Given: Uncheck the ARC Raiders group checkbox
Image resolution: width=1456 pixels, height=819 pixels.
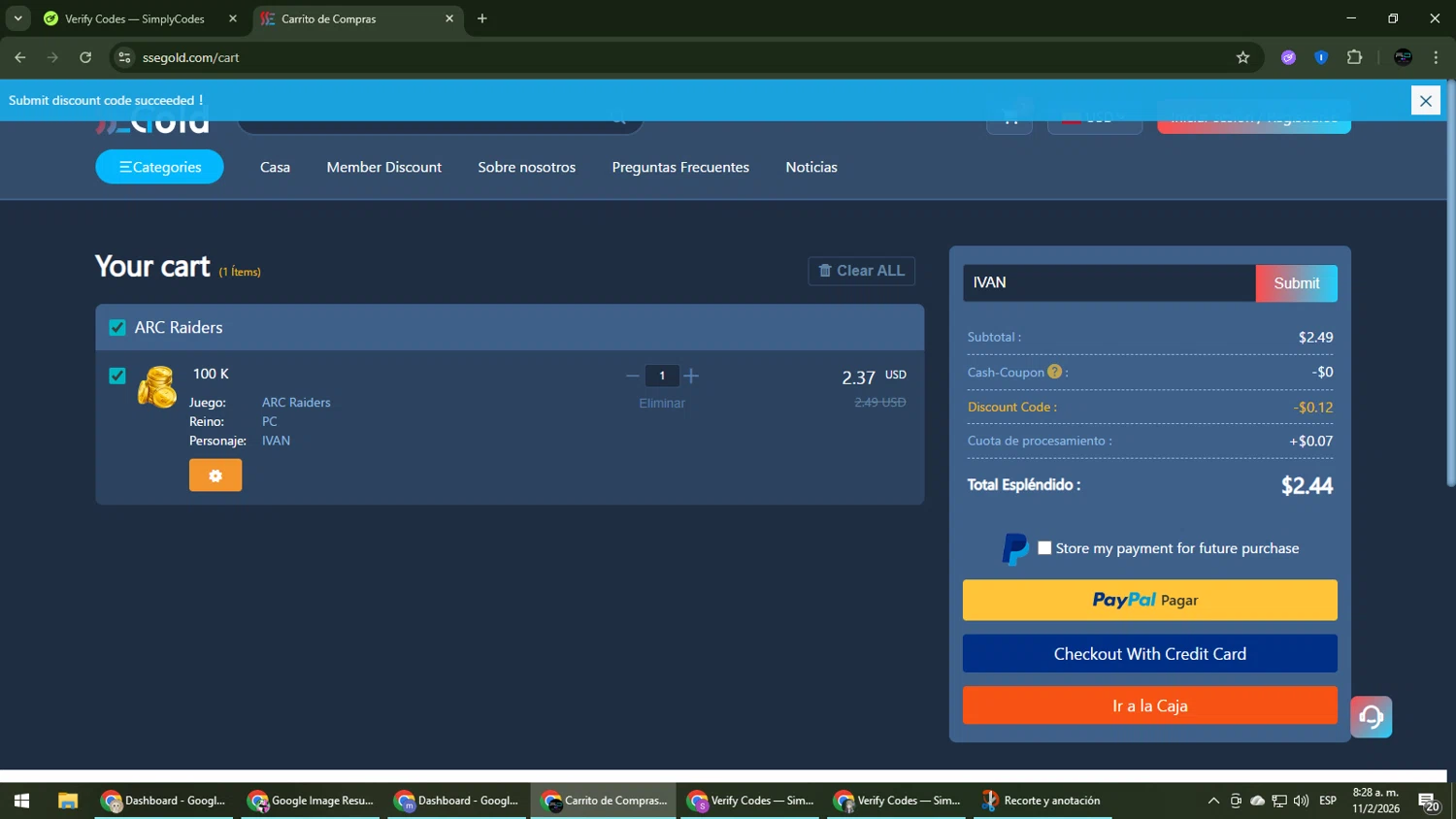Looking at the screenshot, I should point(117,328).
